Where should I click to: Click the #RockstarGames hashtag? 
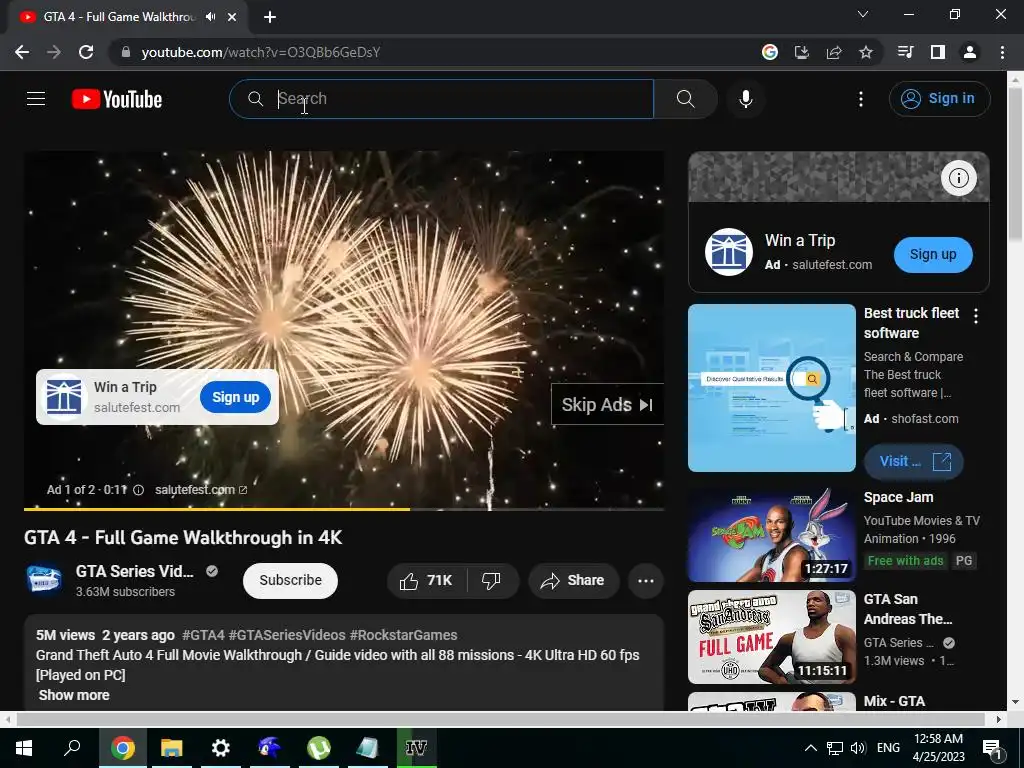tap(404, 635)
